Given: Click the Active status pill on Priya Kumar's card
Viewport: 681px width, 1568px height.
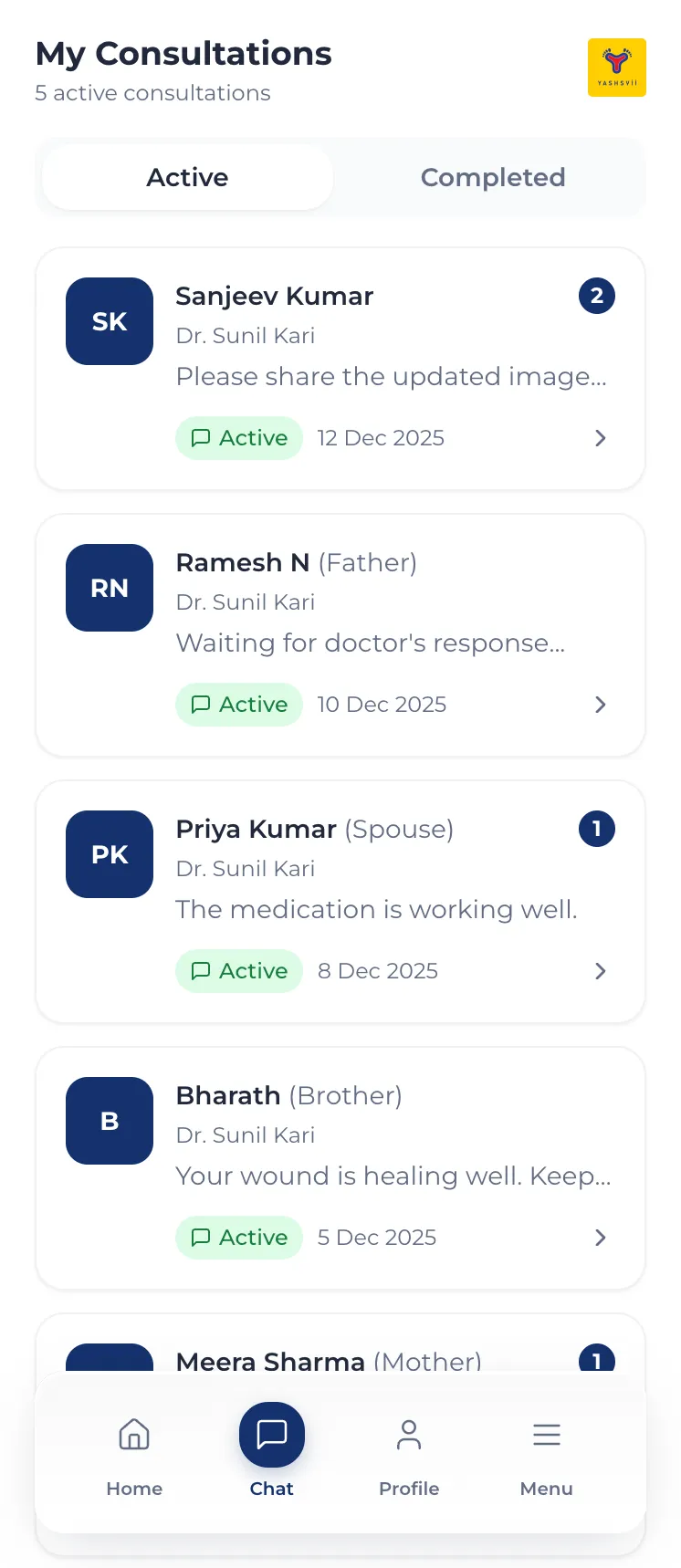Looking at the screenshot, I should pos(239,971).
